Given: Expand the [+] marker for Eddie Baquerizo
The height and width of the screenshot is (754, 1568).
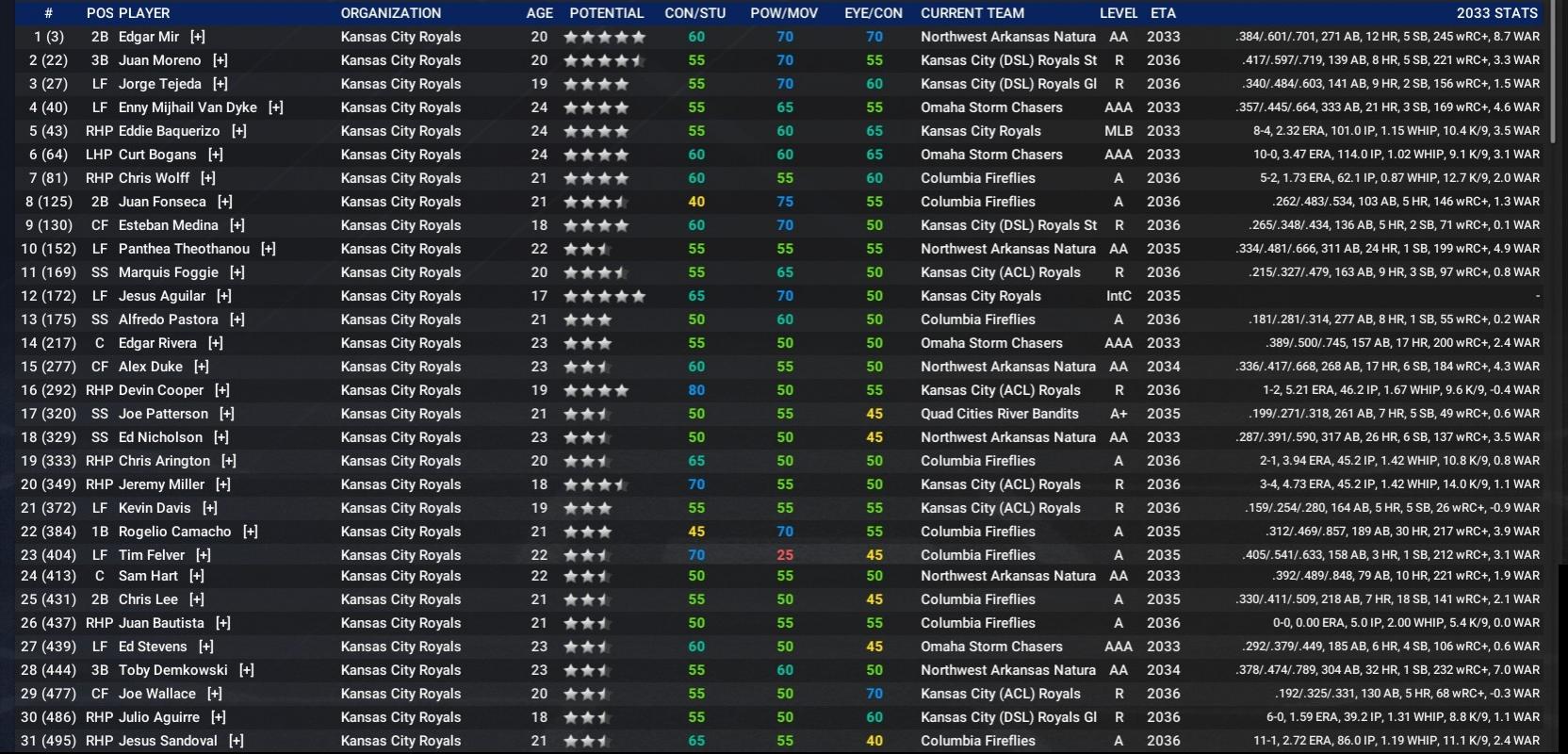Looking at the screenshot, I should click(238, 131).
